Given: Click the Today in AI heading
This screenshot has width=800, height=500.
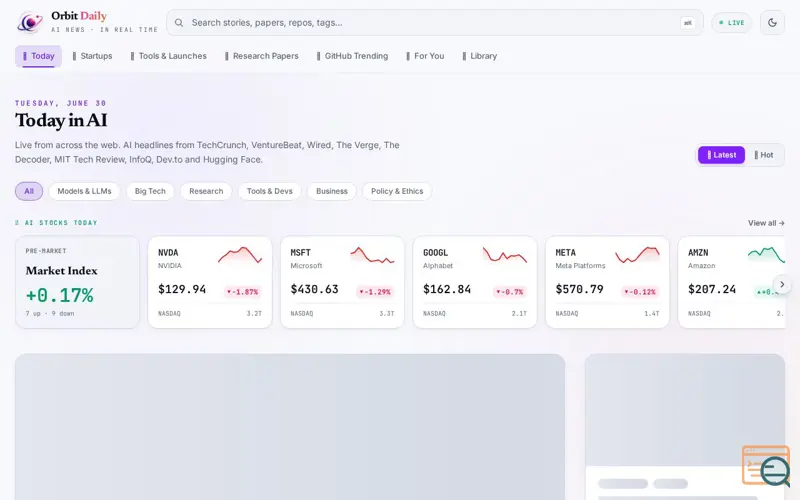Looking at the screenshot, I should [x=61, y=120].
